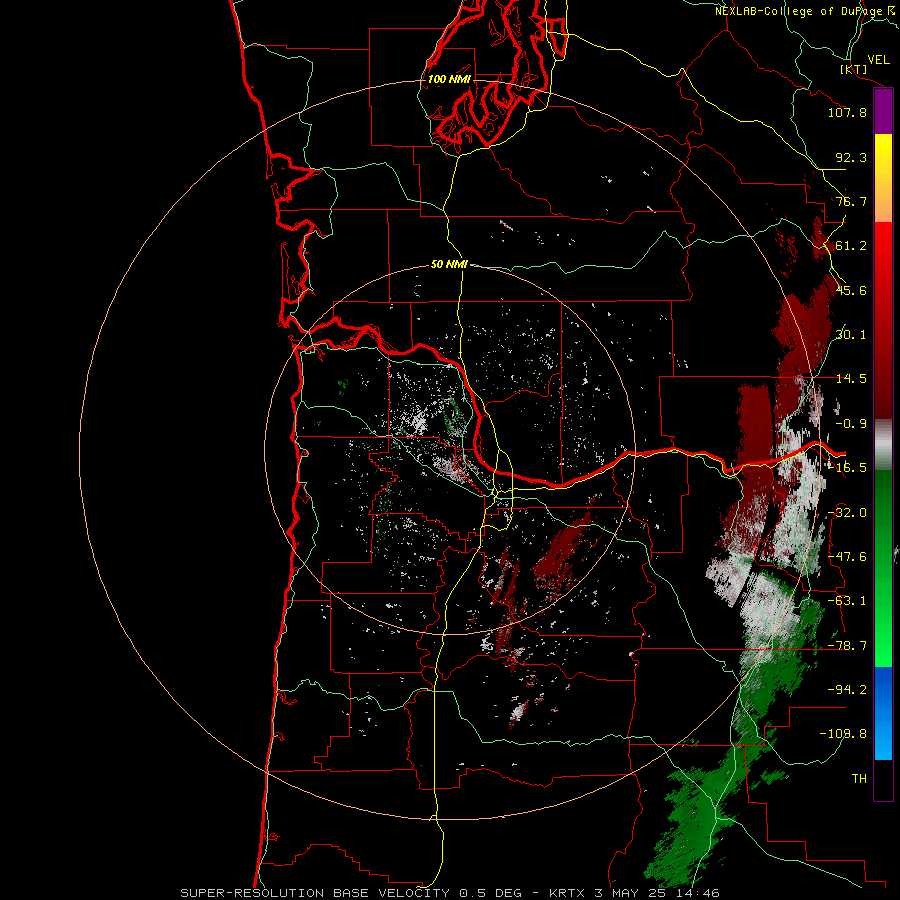Click the Super-Resolution Base Velocity caption text

pos(449,893)
